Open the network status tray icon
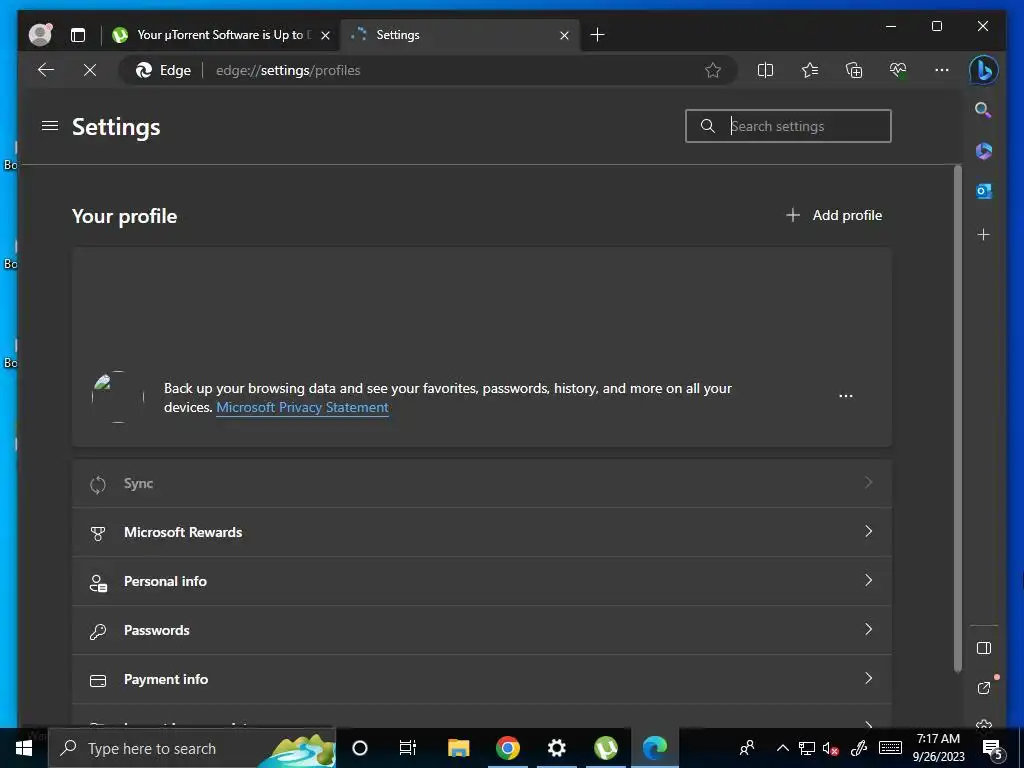The image size is (1024, 768). pos(807,748)
